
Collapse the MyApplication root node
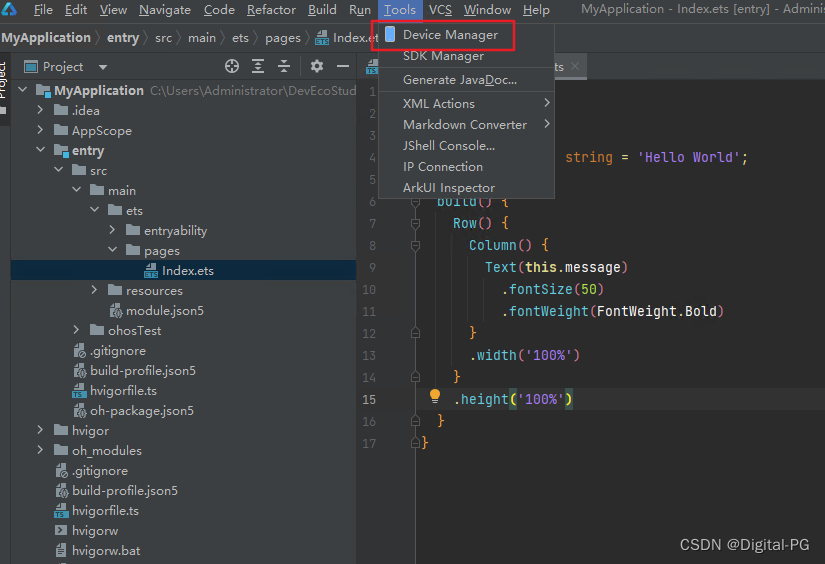click(x=23, y=90)
